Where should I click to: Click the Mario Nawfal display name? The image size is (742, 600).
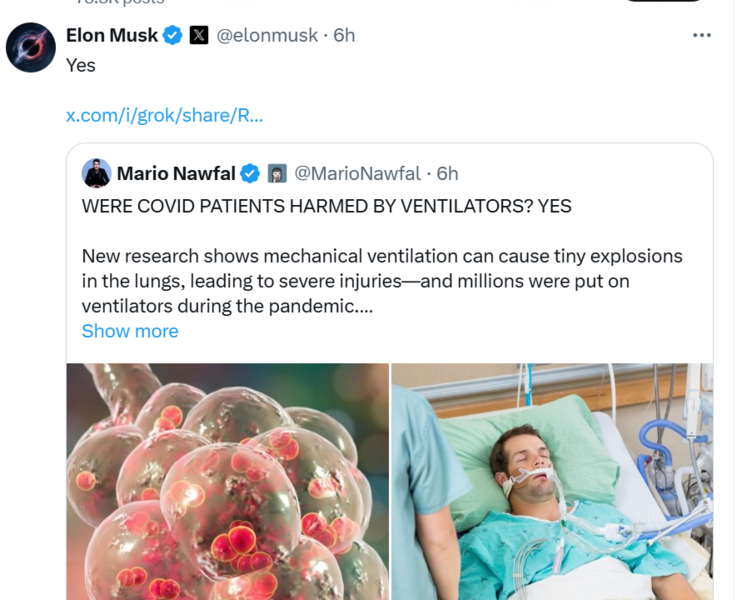(176, 173)
